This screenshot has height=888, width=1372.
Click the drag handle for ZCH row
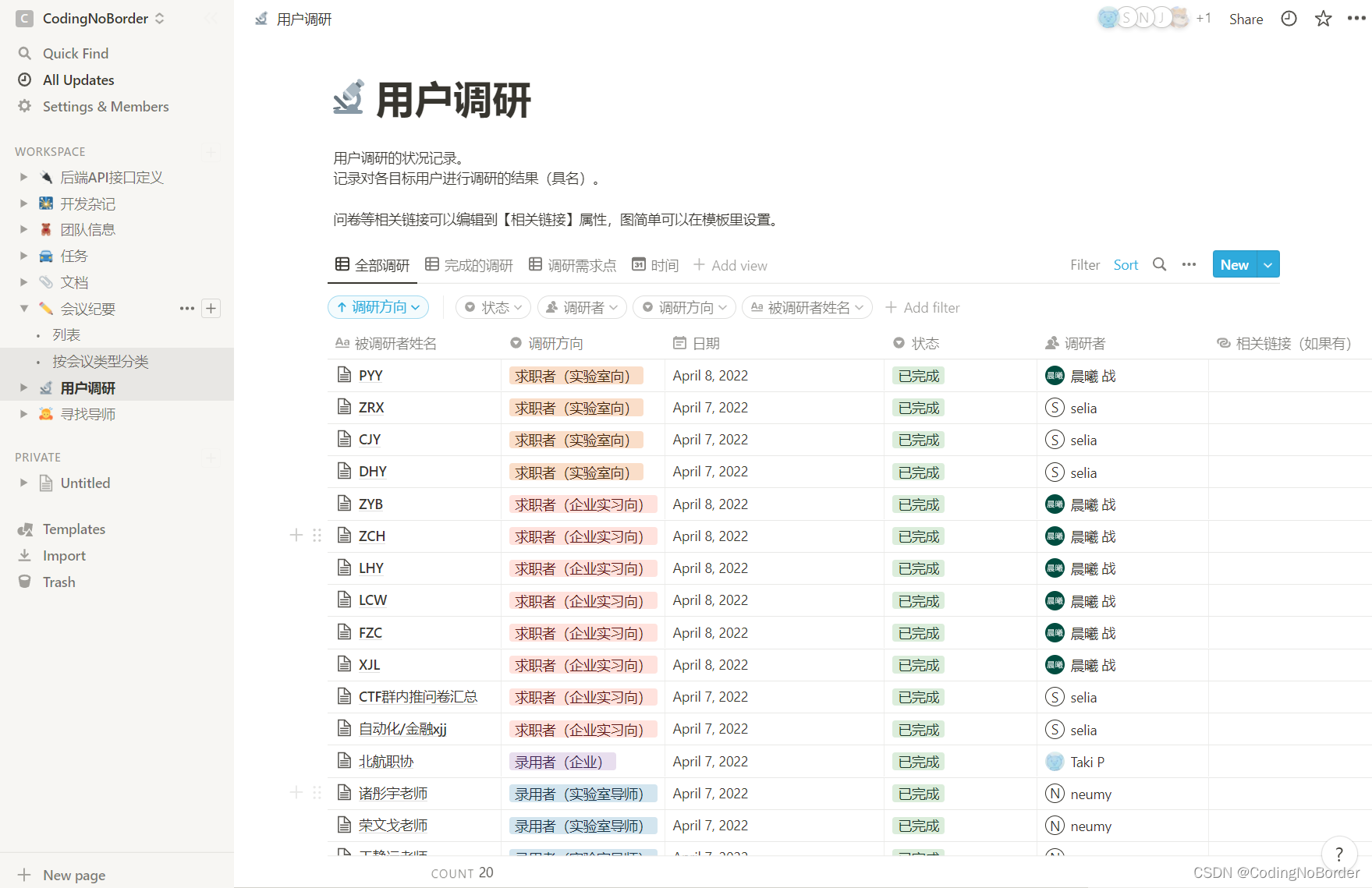tap(317, 535)
